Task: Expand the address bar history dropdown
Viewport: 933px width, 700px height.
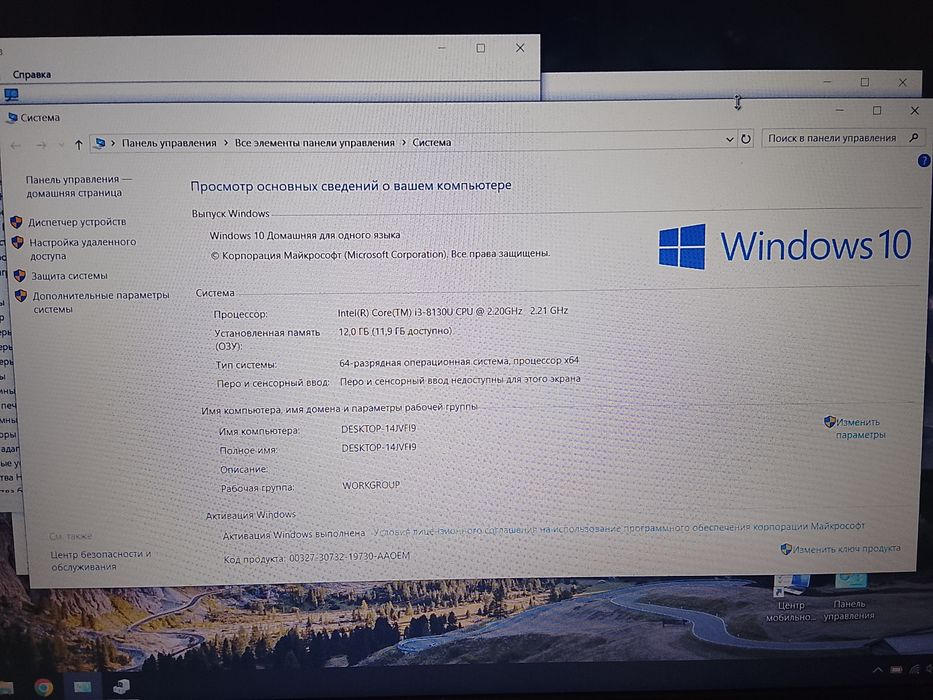Action: [730, 139]
